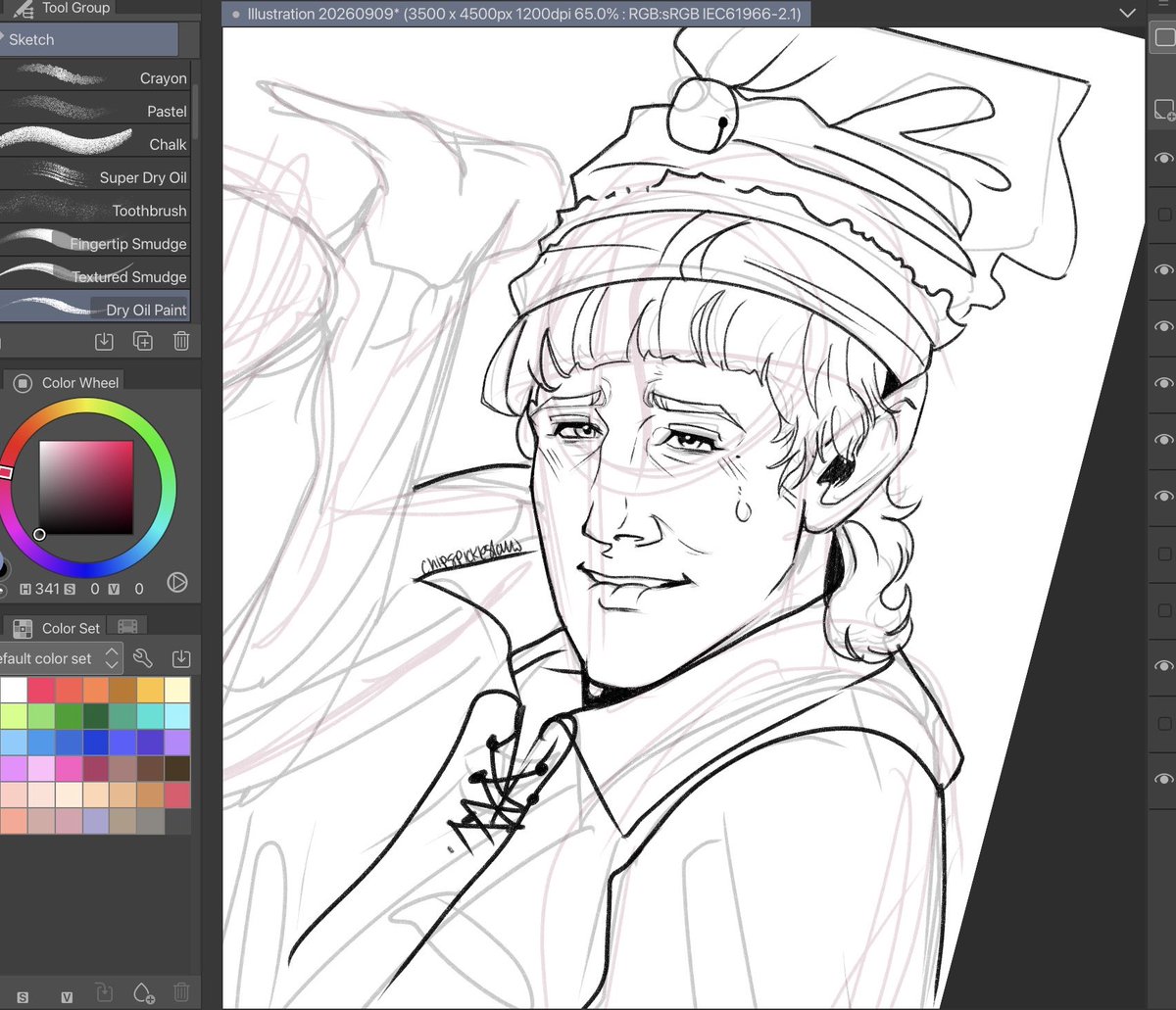This screenshot has height=1010, width=1176.
Task: Show the hidden second layer from the top
Action: click(x=1164, y=214)
